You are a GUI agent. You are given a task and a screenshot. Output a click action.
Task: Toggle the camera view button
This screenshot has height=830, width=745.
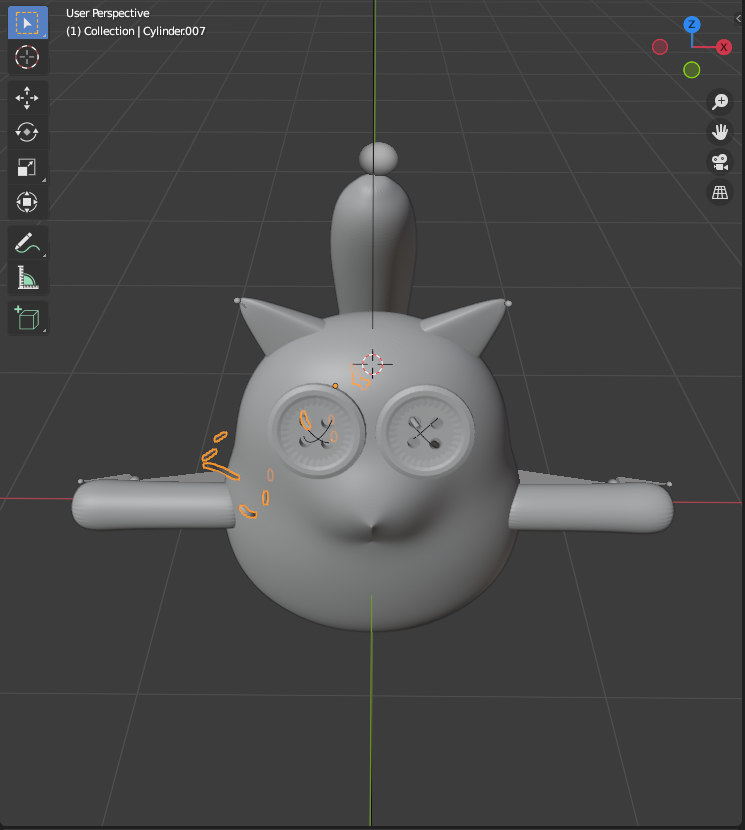(720, 161)
